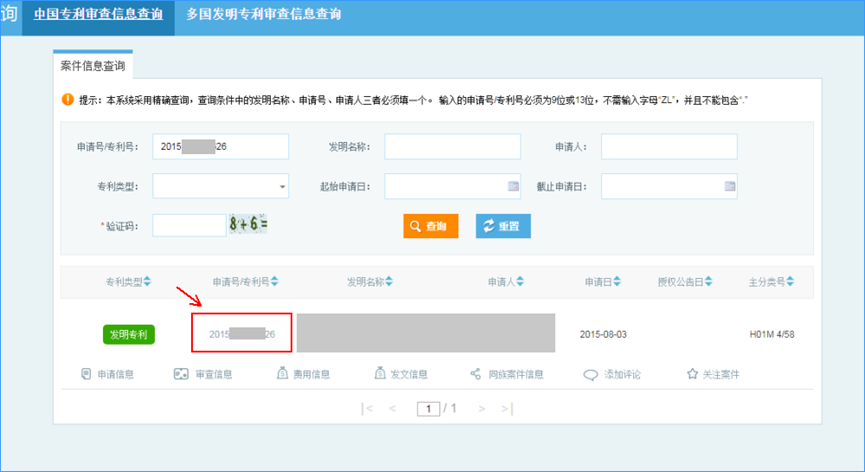865x472 pixels.
Task: Click 添加评论 link
Action: point(622,374)
